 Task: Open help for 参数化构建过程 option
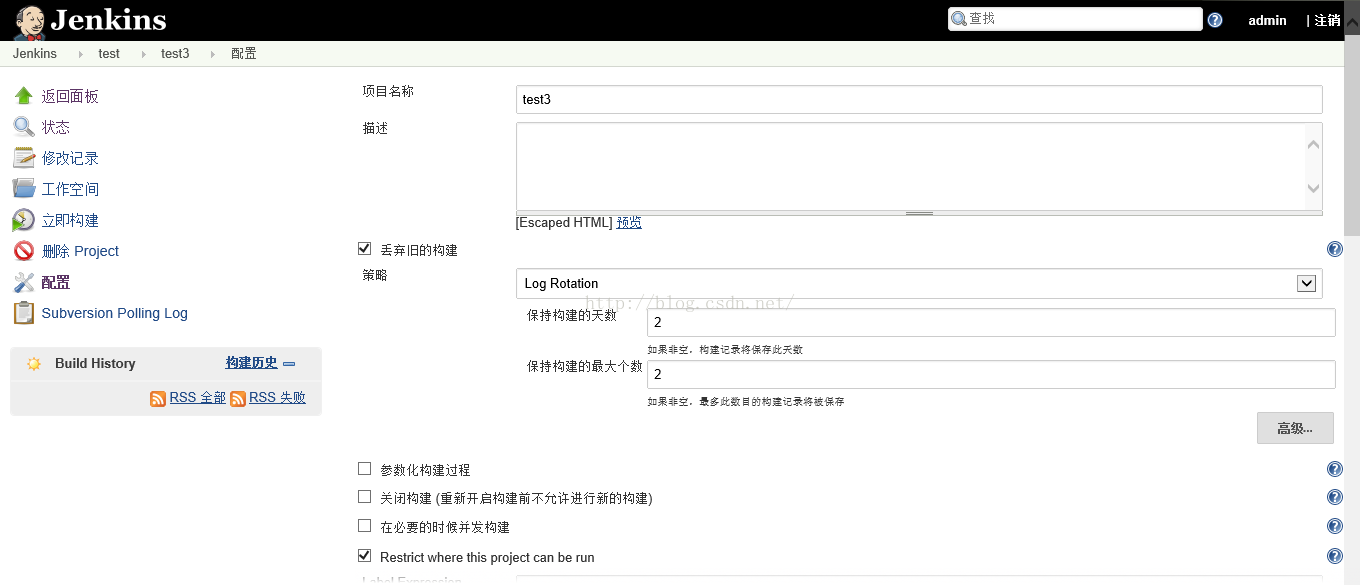[1335, 469]
